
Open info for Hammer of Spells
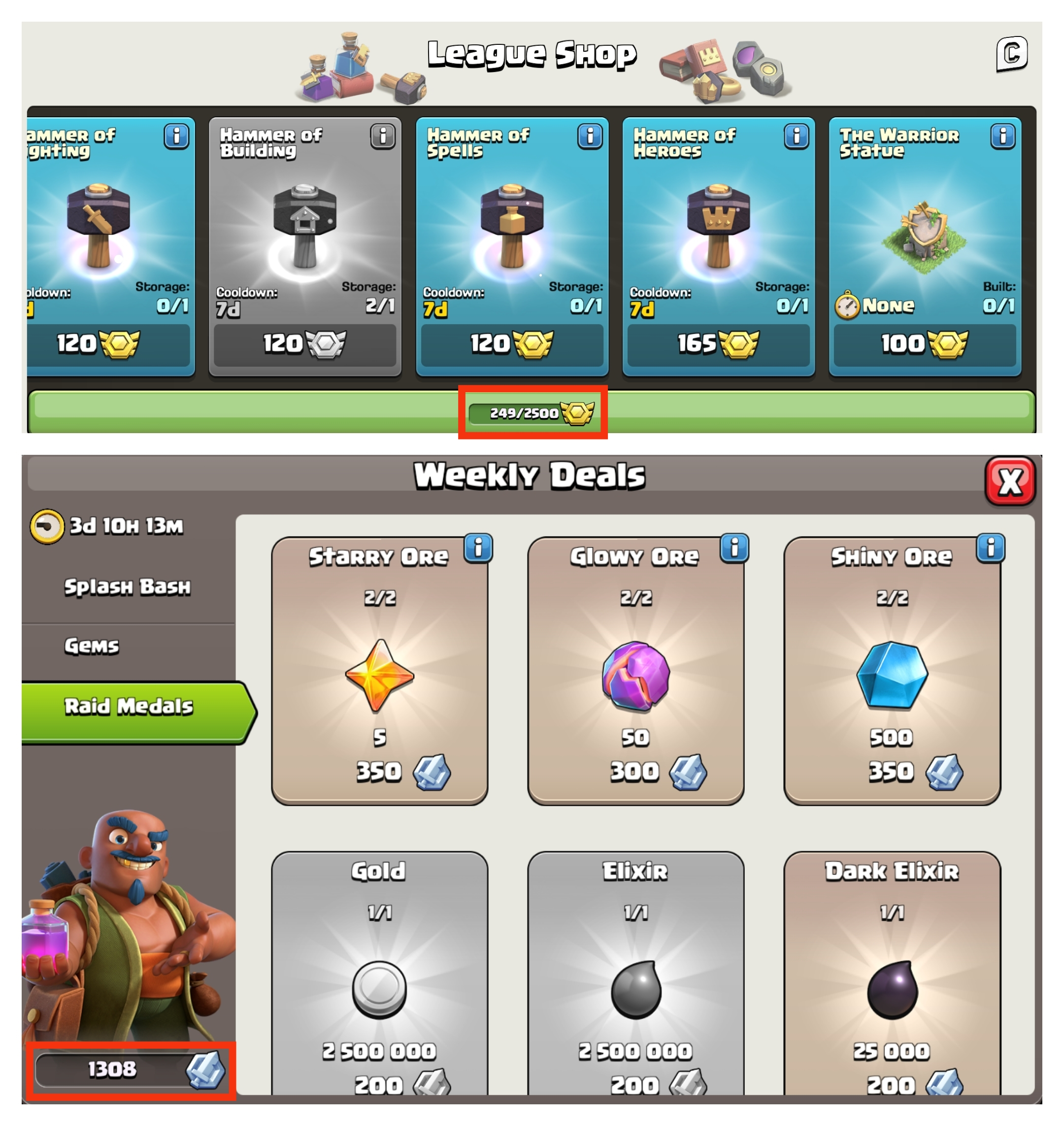590,136
